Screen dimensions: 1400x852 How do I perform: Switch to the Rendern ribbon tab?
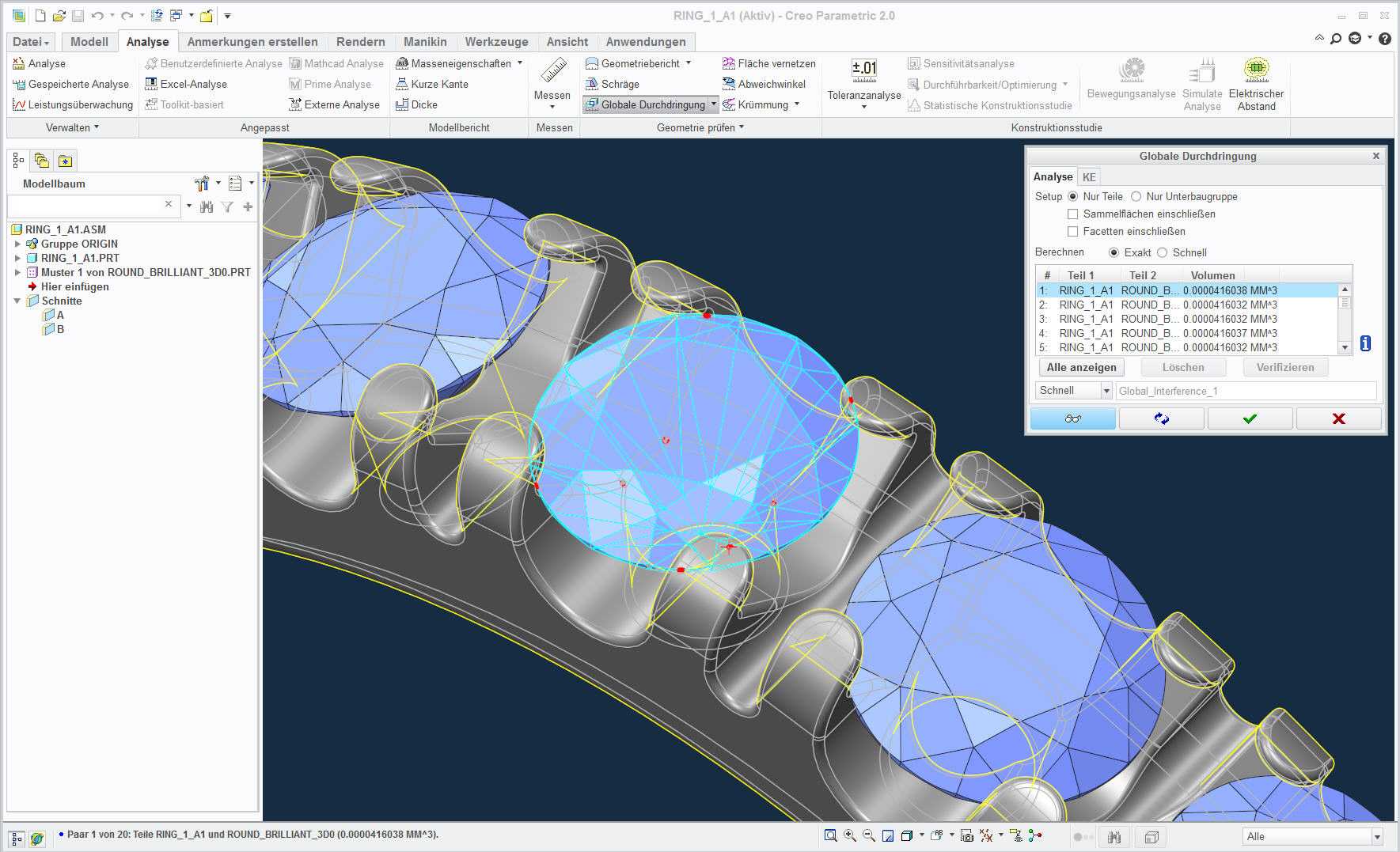(x=360, y=42)
